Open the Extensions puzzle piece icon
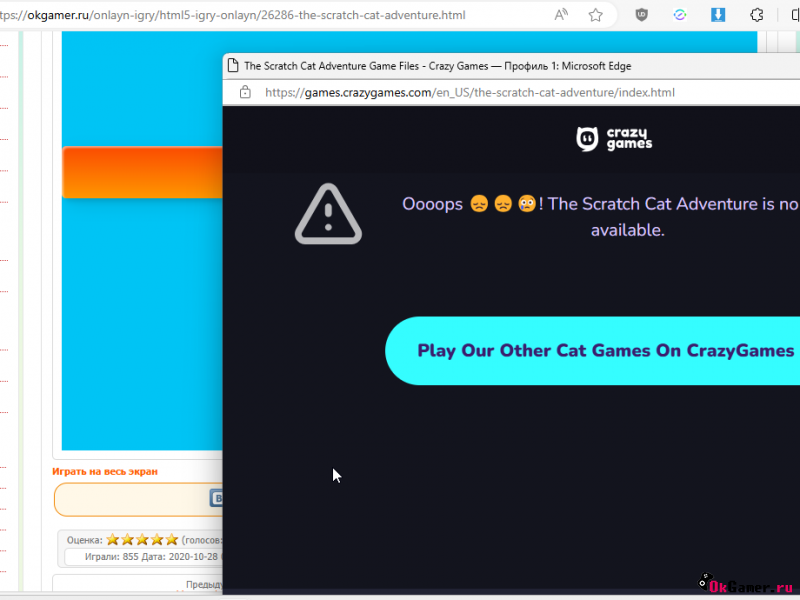 pyautogui.click(x=757, y=15)
